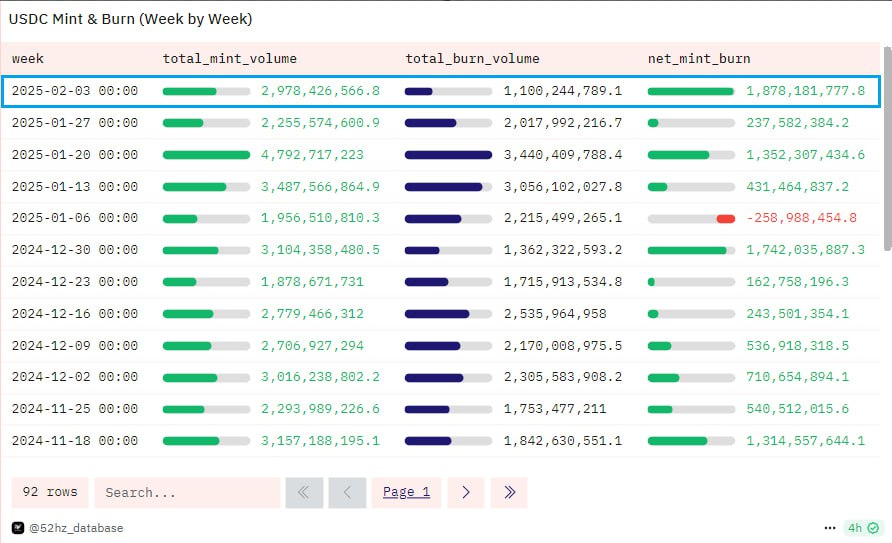Click into the Search... field
Screen dimensions: 892x543
(187, 492)
